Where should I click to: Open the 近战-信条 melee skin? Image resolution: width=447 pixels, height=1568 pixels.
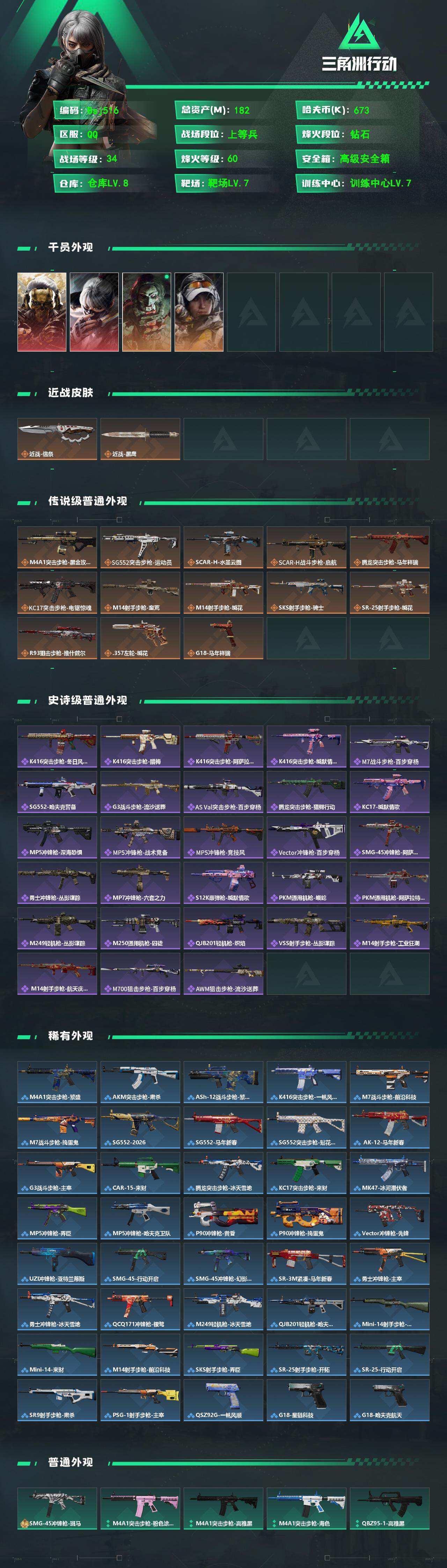(57, 439)
